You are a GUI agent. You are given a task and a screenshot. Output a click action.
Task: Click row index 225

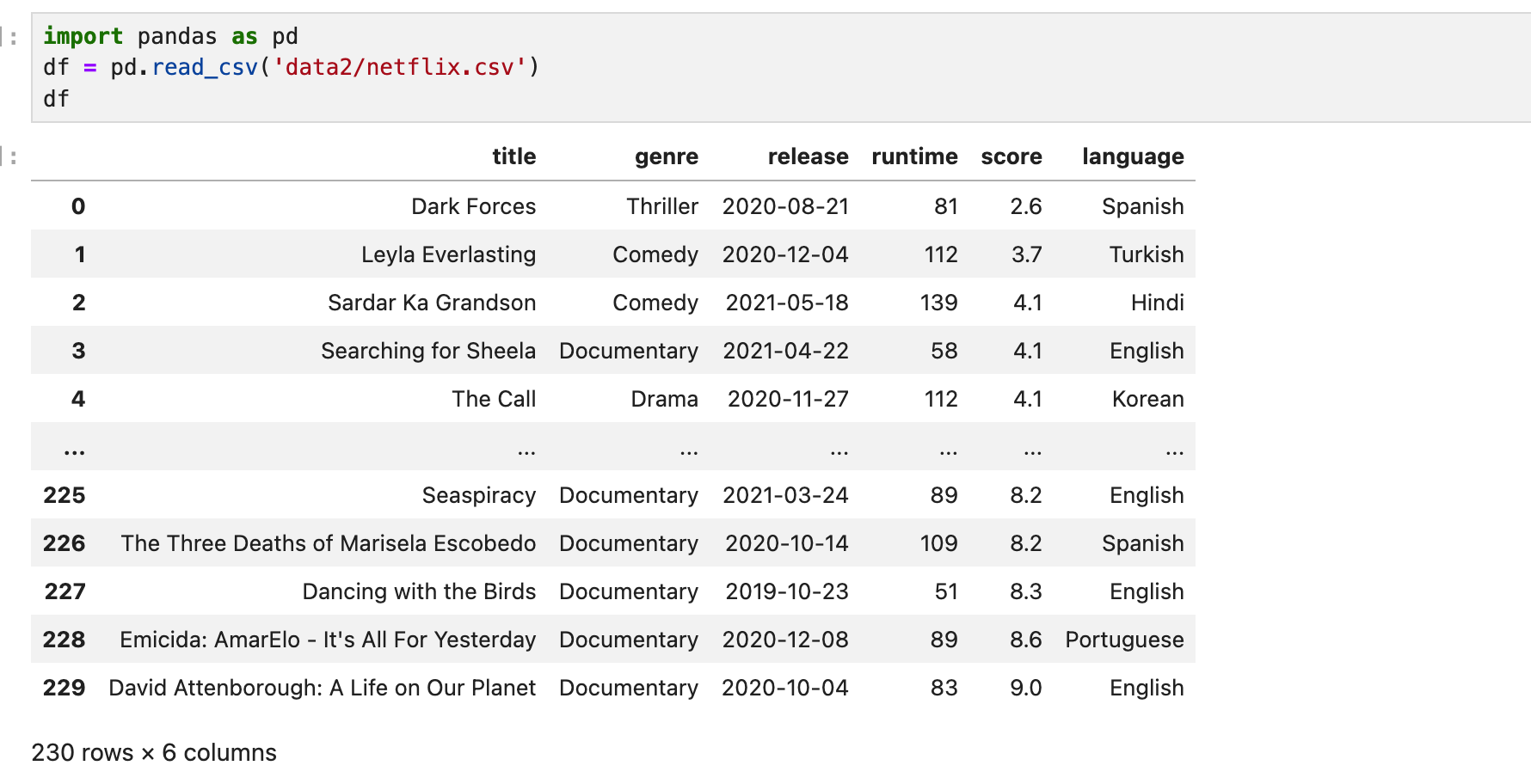tap(65, 495)
